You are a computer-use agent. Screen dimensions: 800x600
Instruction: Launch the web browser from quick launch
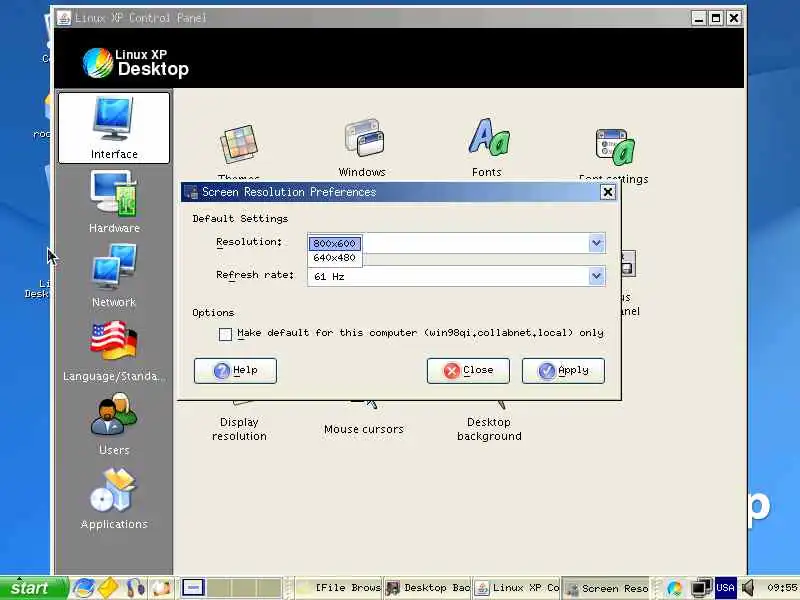pos(83,588)
